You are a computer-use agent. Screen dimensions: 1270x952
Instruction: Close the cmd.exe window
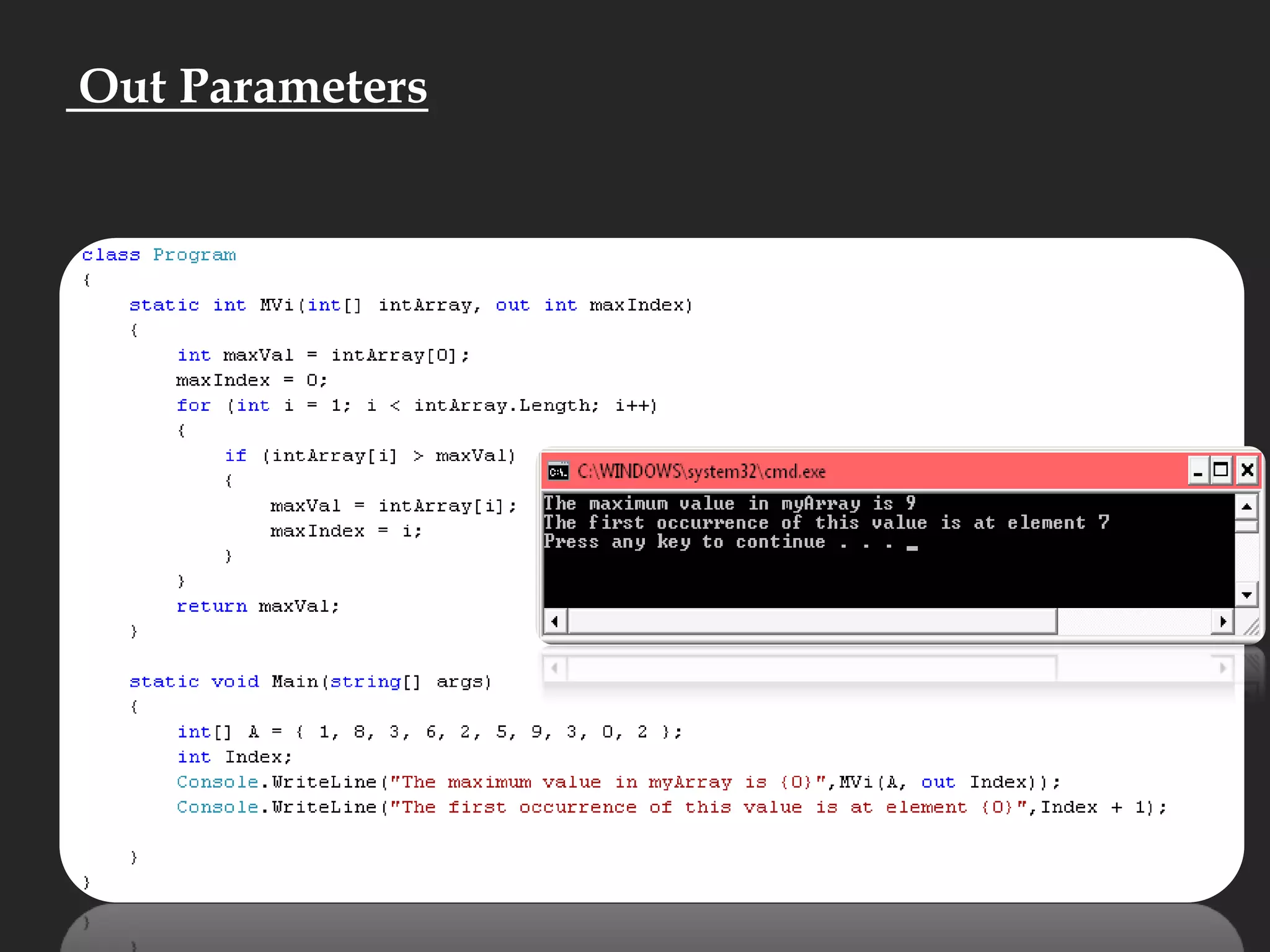point(1246,471)
